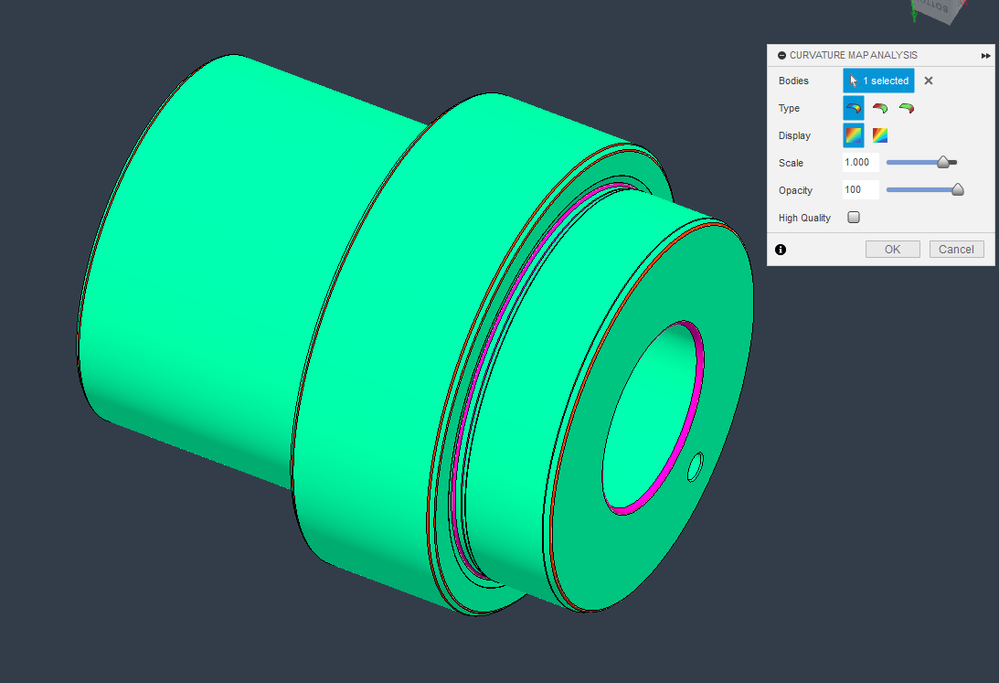
Task: Select the smooth gradient Display icon
Action: pyautogui.click(x=854, y=136)
